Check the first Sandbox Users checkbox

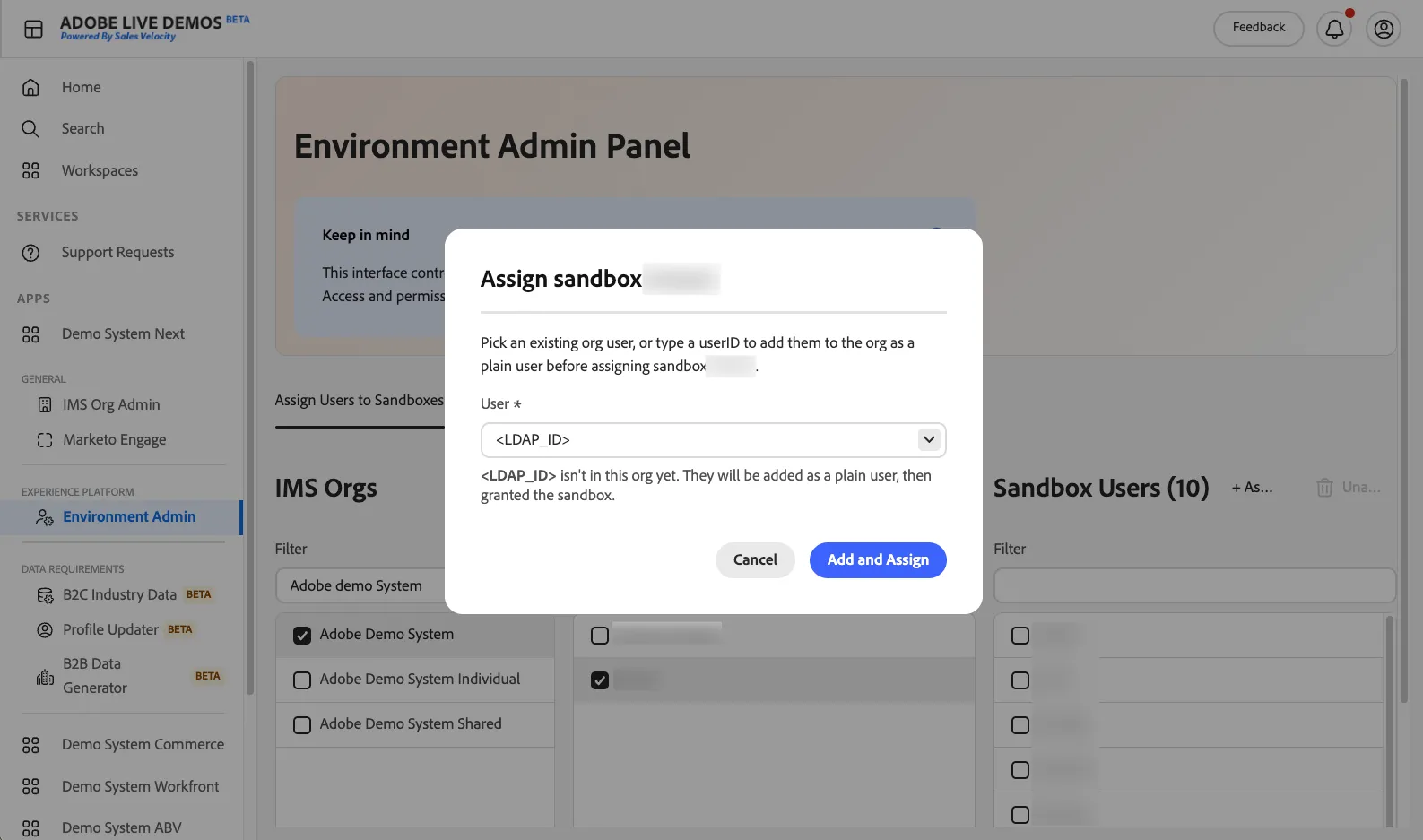pyautogui.click(x=1020, y=636)
